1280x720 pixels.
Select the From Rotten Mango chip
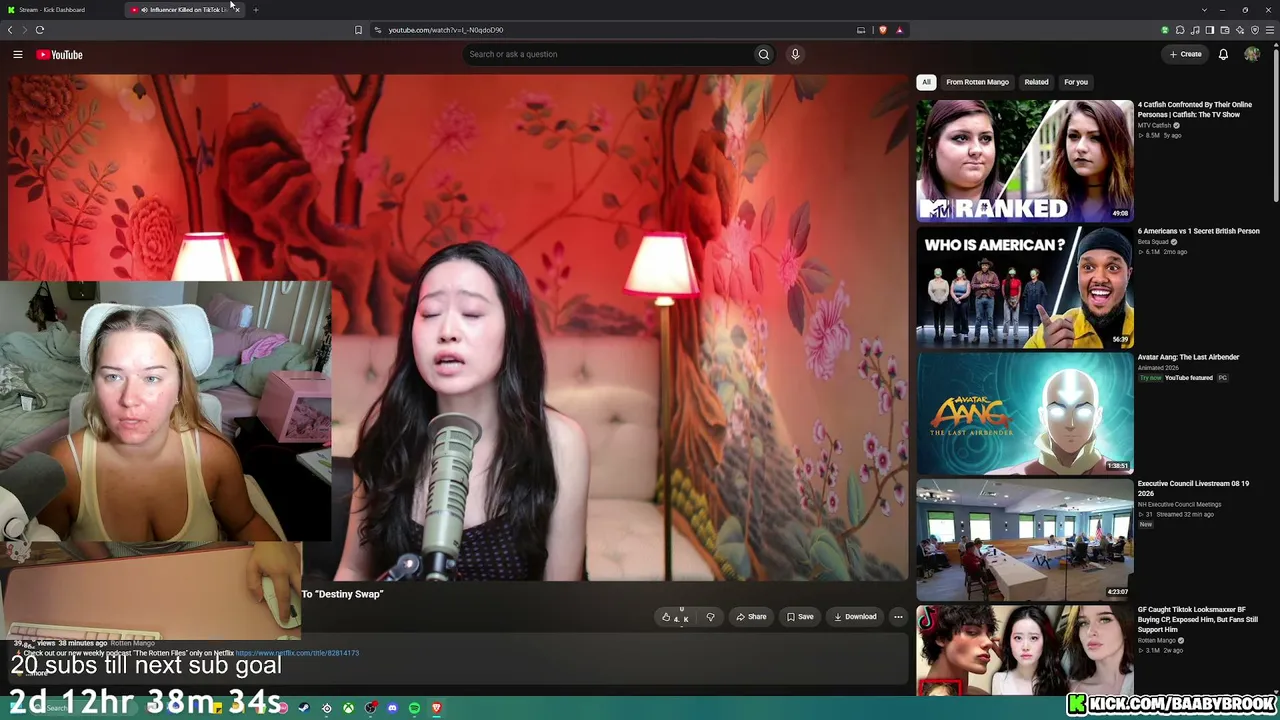click(977, 82)
